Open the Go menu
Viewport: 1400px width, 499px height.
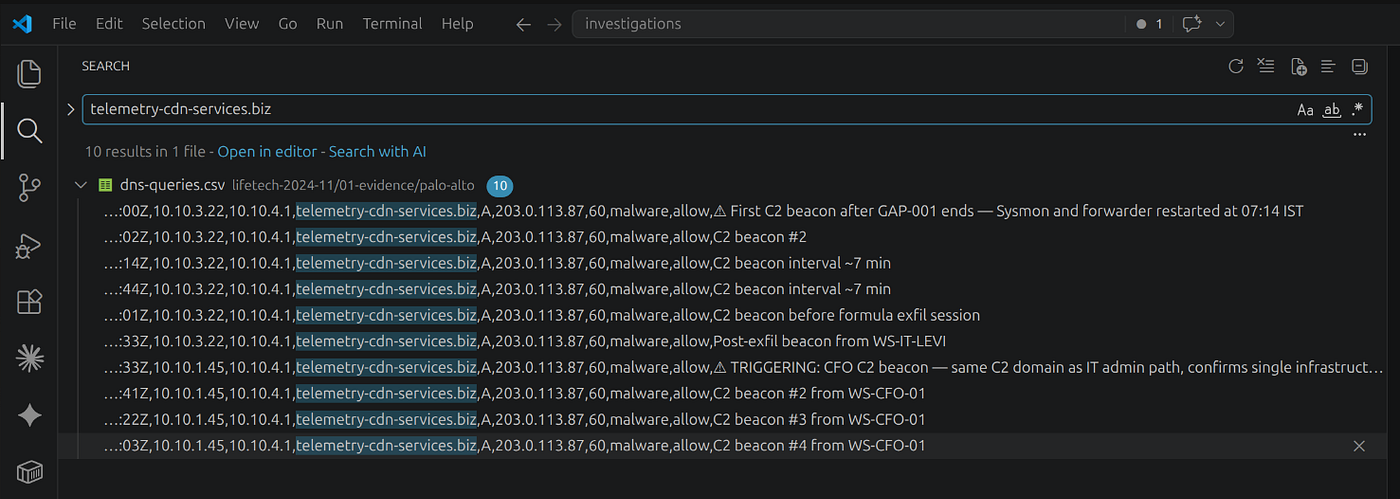click(288, 23)
